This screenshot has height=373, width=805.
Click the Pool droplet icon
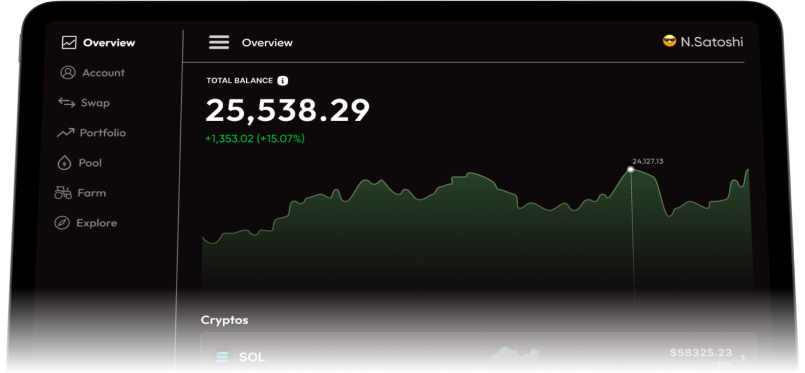64,163
